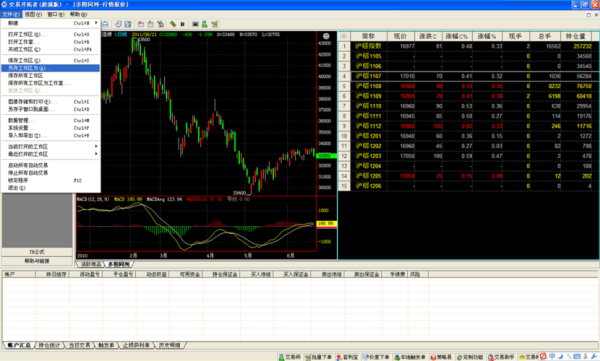600x361 pixels.
Task: Click the green pencil drawing tool icon
Action: coord(173,24)
